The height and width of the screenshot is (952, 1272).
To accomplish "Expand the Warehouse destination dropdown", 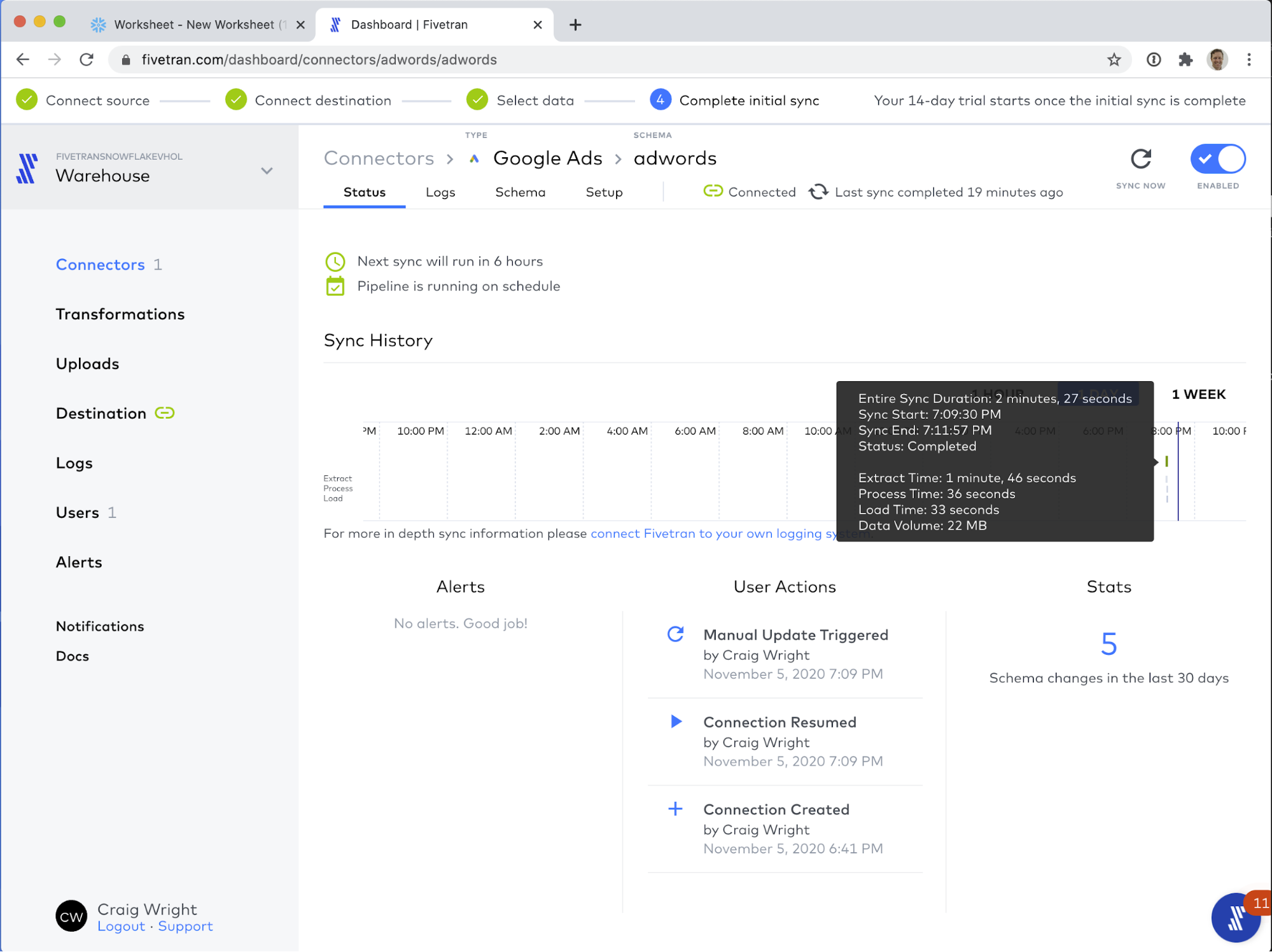I will 267,171.
